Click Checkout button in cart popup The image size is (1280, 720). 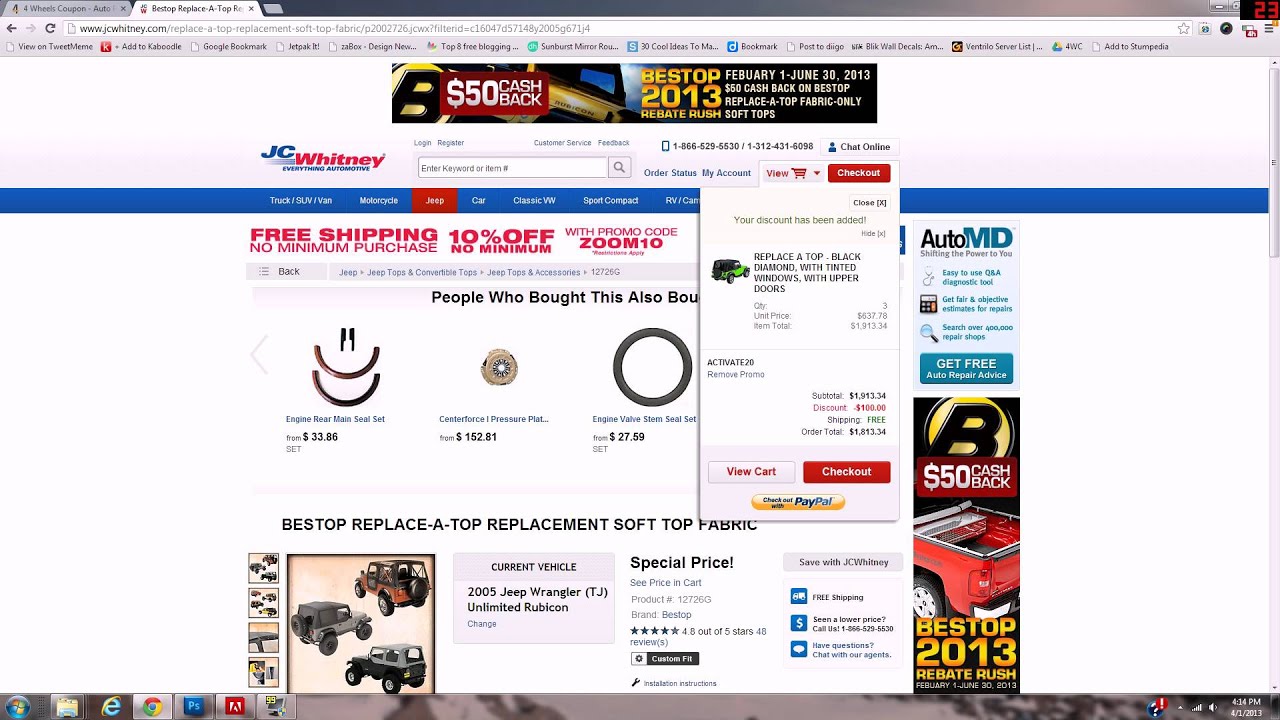point(846,472)
